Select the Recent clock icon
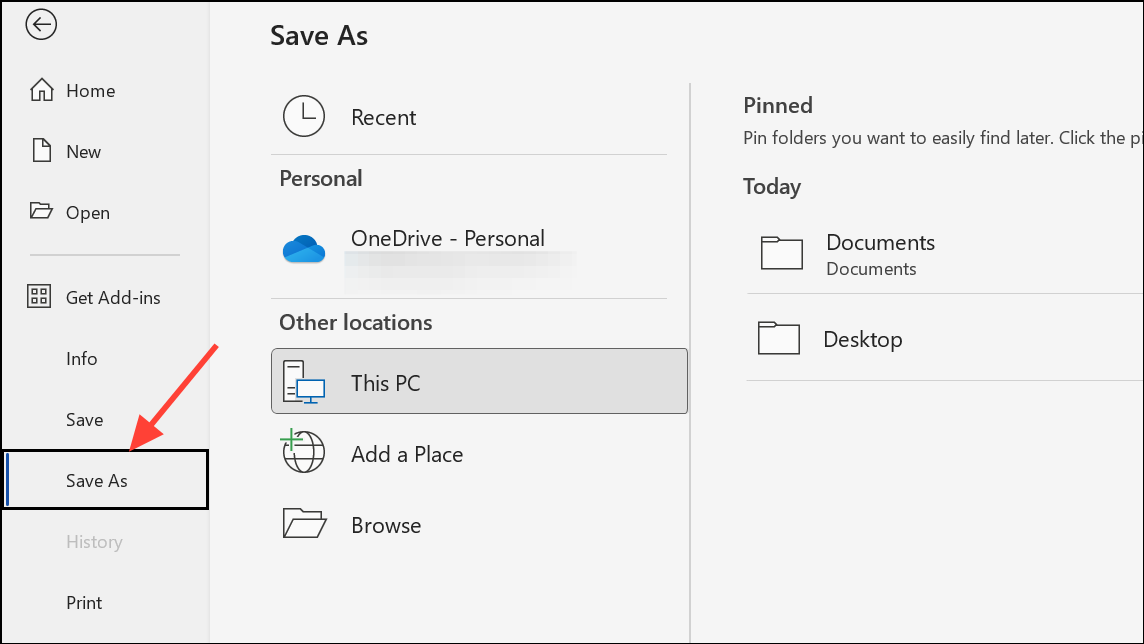The image size is (1144, 644). coord(304,116)
